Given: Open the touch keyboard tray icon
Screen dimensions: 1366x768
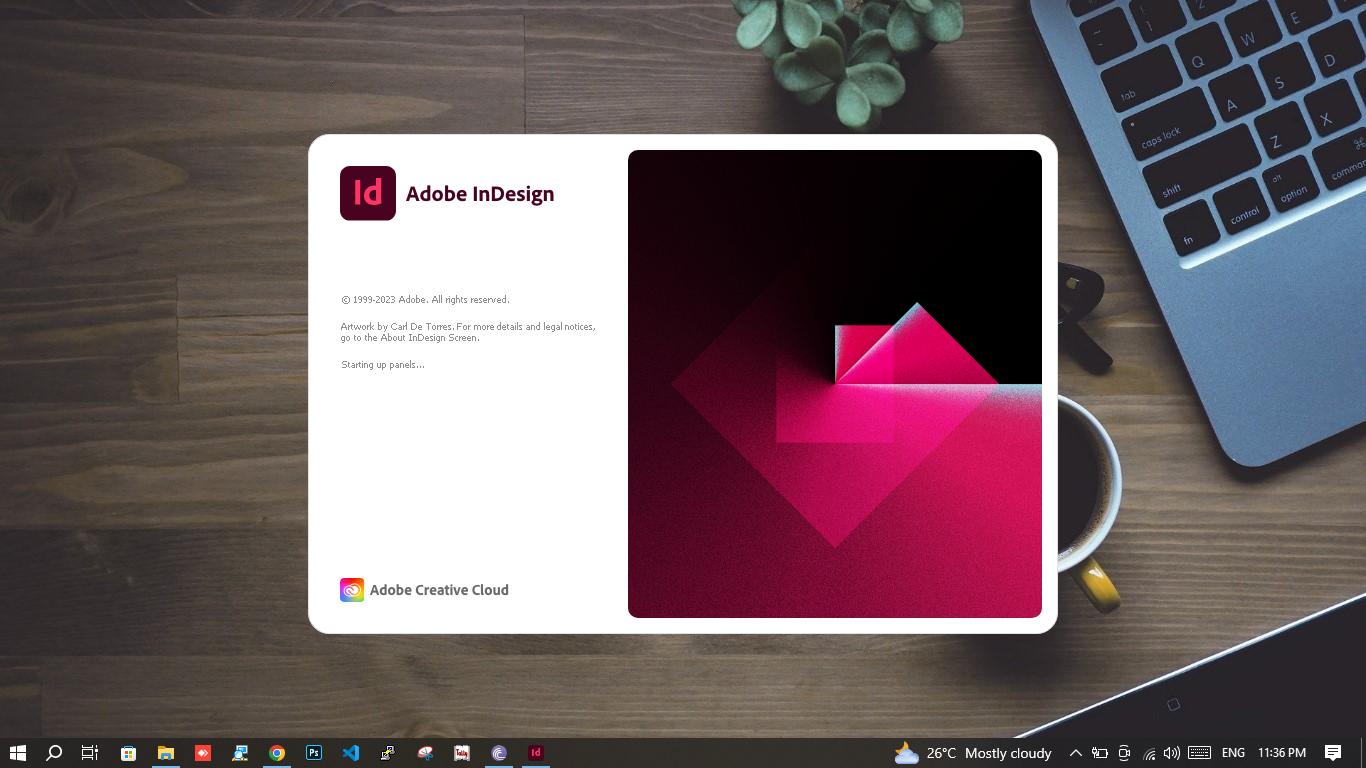Looking at the screenshot, I should coord(1200,753).
